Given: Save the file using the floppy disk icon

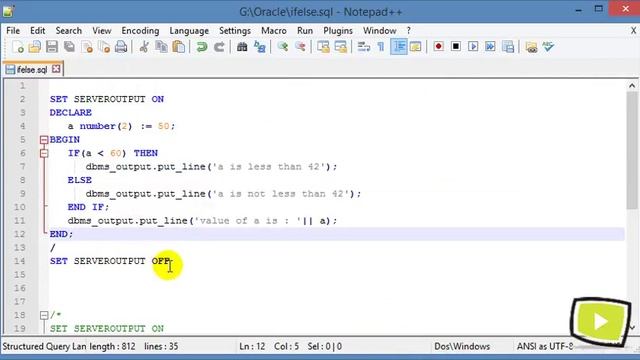Looking at the screenshot, I should (52, 47).
